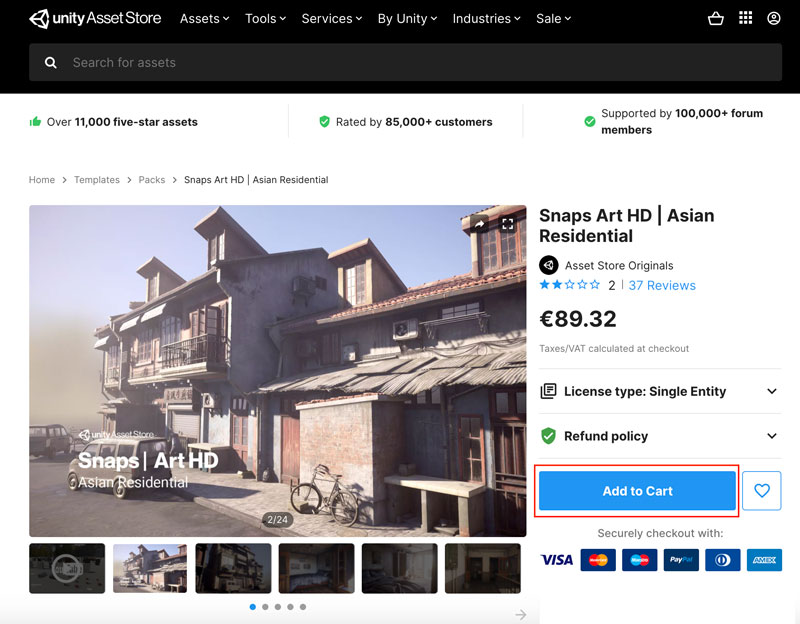The width and height of the screenshot is (800, 624).
Task: Click the €89.32 price text
Action: pyautogui.click(x=578, y=319)
